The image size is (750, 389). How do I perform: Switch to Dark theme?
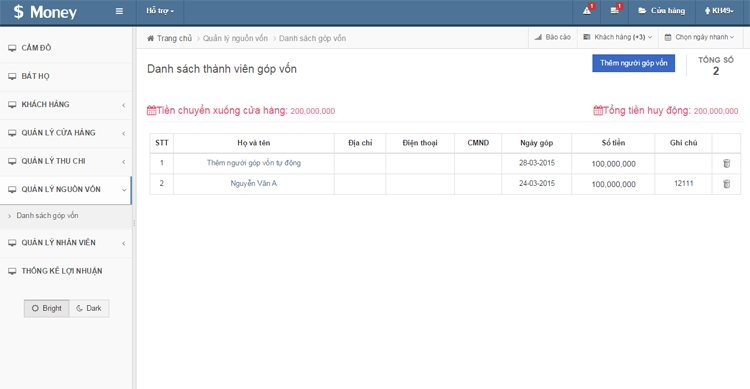pyautogui.click(x=89, y=308)
